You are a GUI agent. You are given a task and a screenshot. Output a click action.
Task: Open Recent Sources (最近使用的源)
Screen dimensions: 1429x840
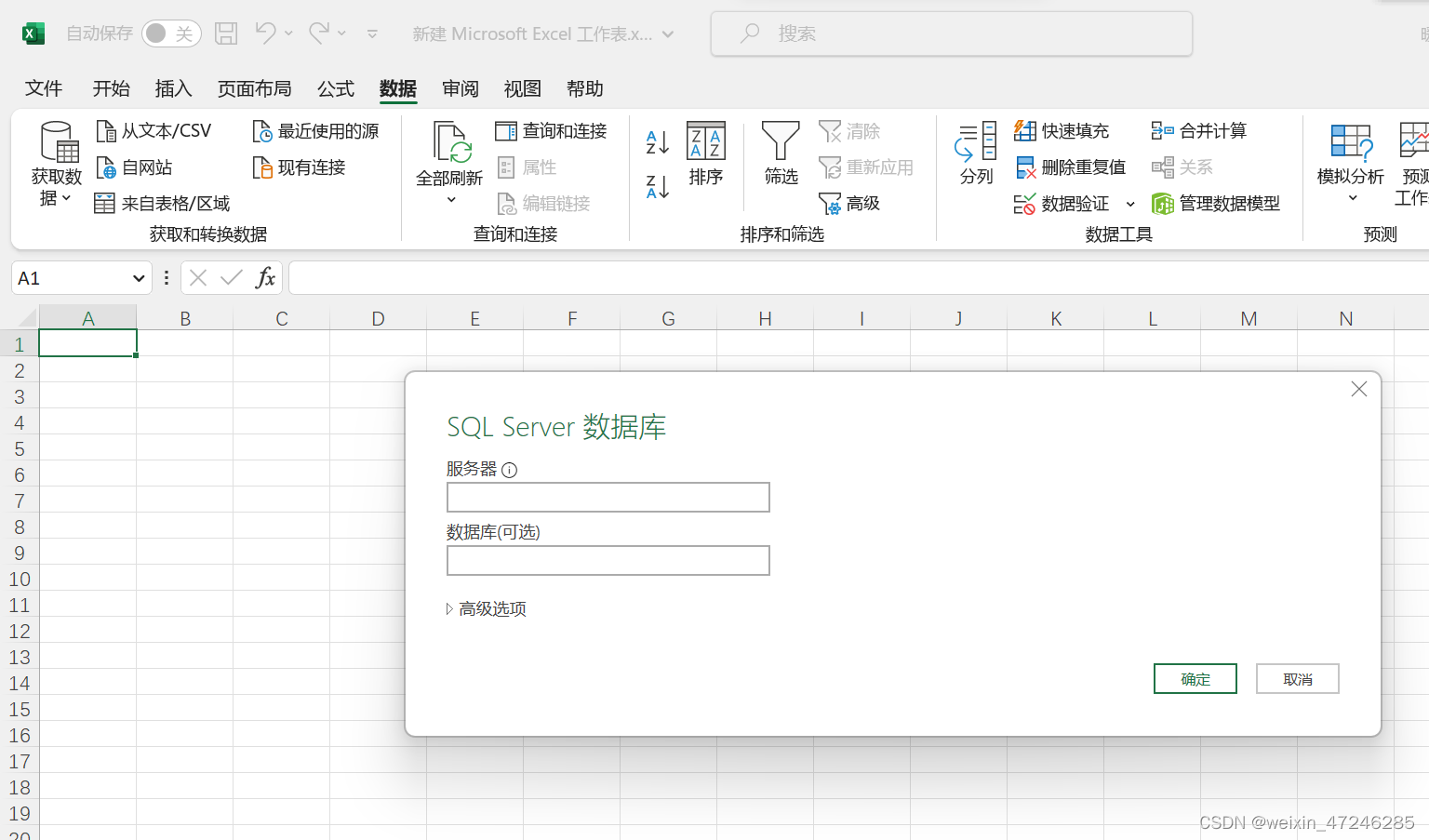click(x=316, y=131)
